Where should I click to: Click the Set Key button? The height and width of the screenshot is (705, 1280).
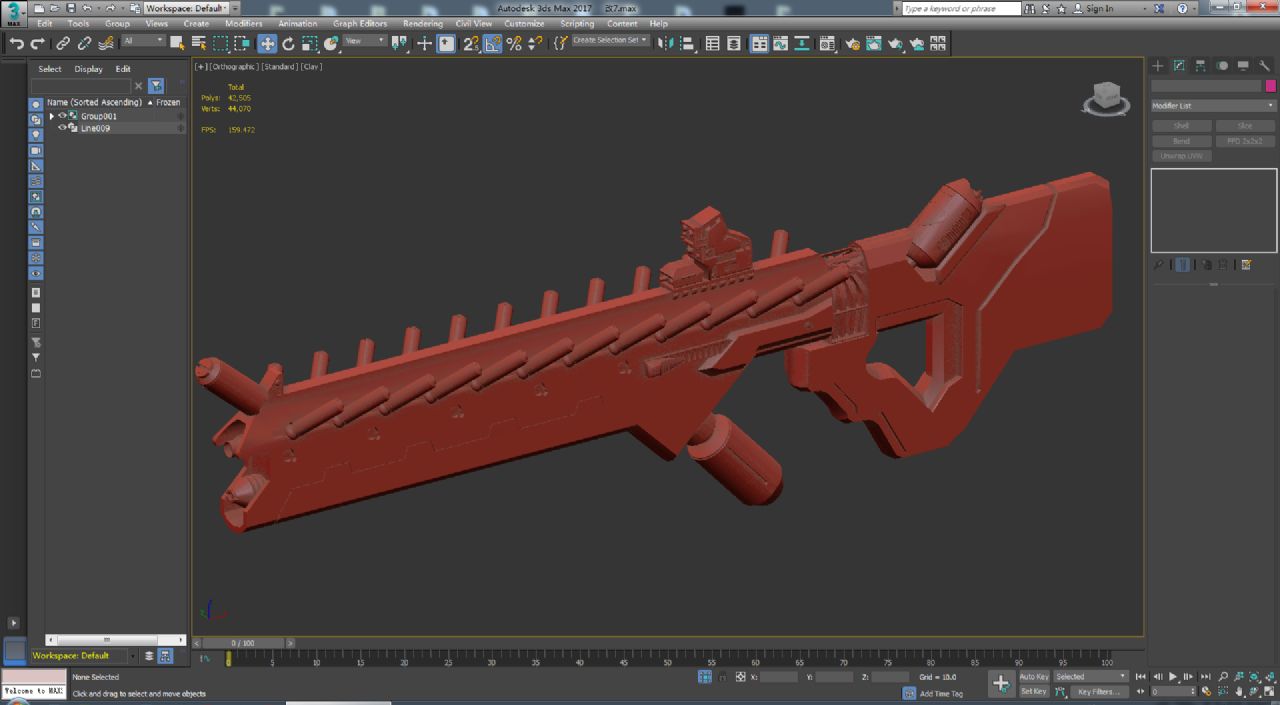(x=1034, y=691)
